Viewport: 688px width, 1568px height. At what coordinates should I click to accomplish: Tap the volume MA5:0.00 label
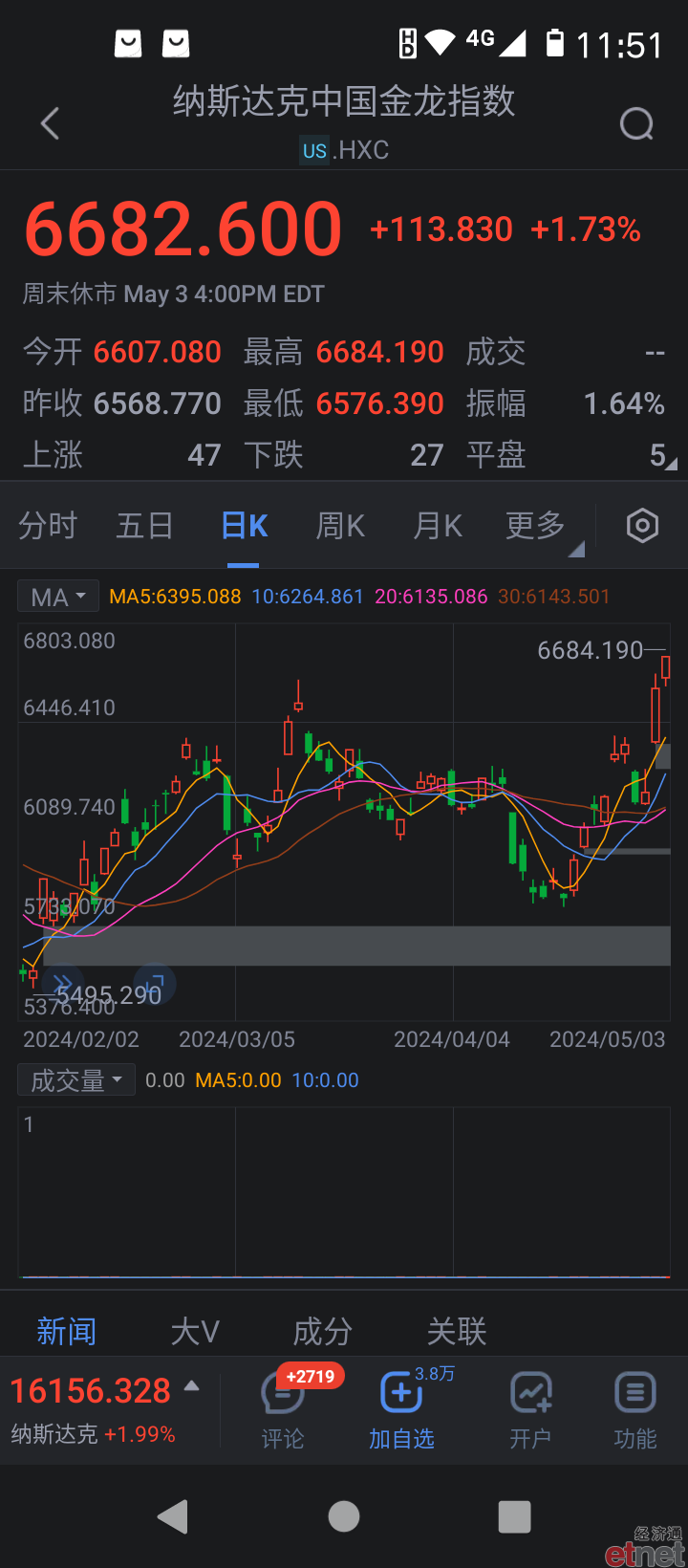(239, 1080)
